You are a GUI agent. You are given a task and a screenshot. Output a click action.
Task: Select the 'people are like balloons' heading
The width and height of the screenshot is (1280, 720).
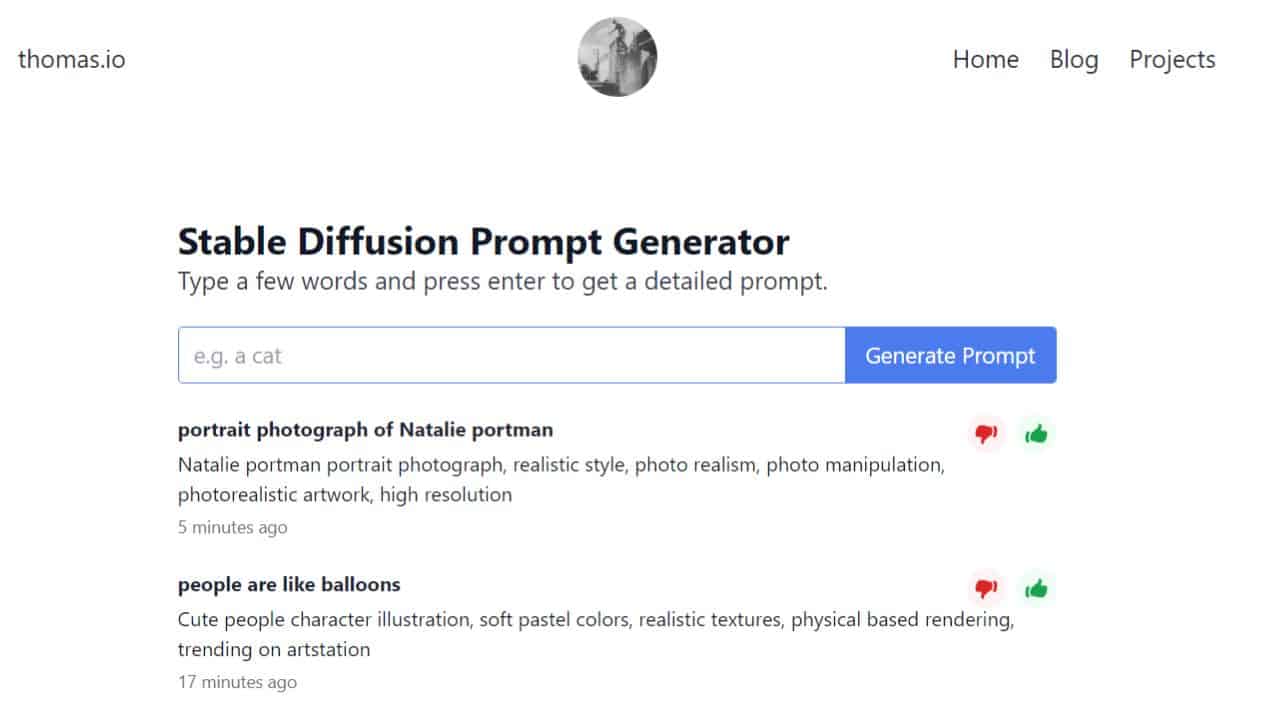[289, 584]
